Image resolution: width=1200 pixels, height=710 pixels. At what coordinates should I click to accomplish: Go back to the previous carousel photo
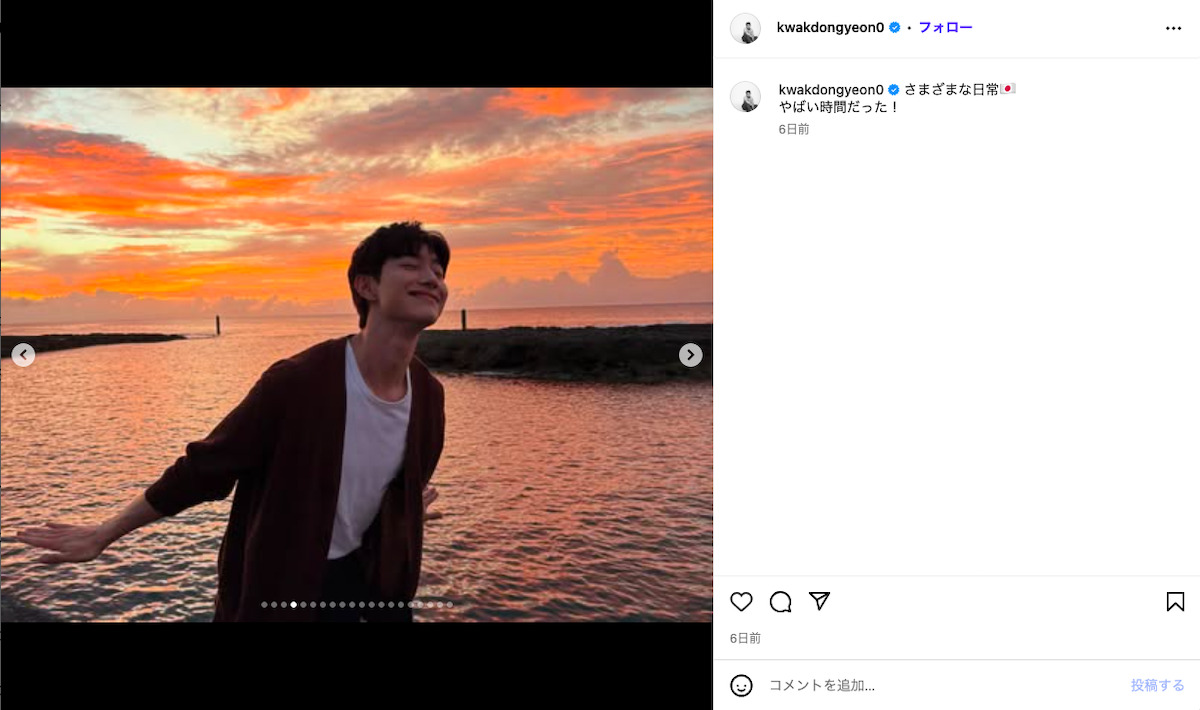tap(22, 354)
